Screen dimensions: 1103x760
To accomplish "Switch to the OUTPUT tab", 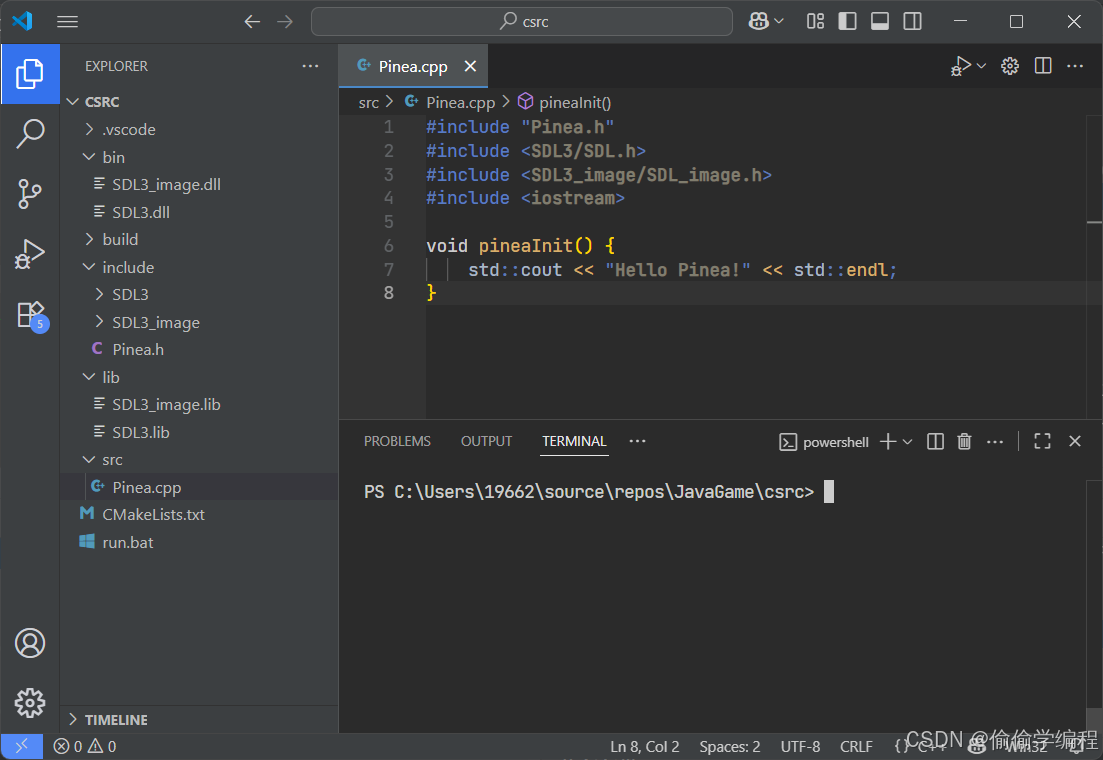I will click(x=486, y=441).
